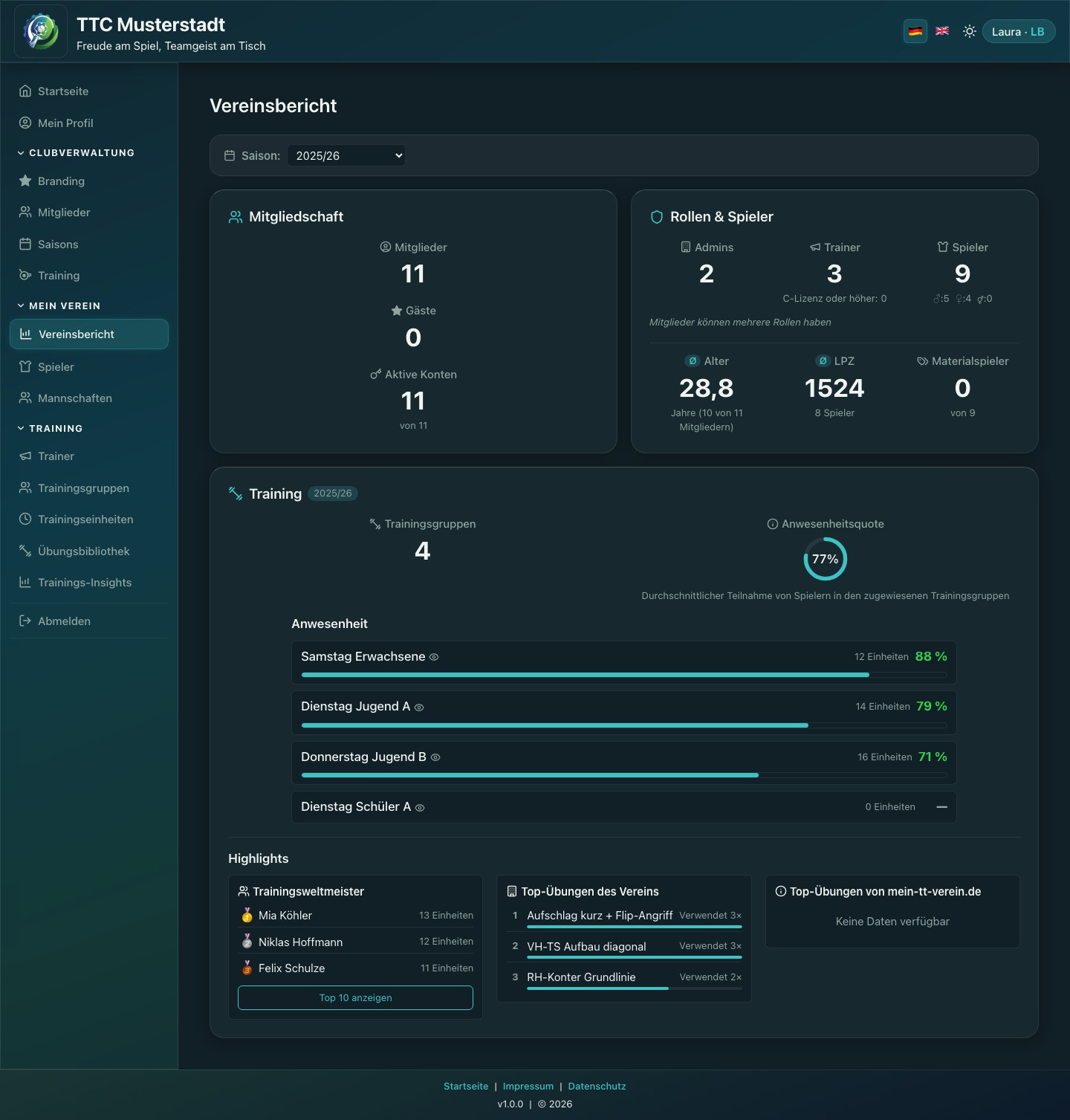Open Mannschaften in the sidebar
Screen dimensions: 1070x1120
pyautogui.click(x=89, y=398)
